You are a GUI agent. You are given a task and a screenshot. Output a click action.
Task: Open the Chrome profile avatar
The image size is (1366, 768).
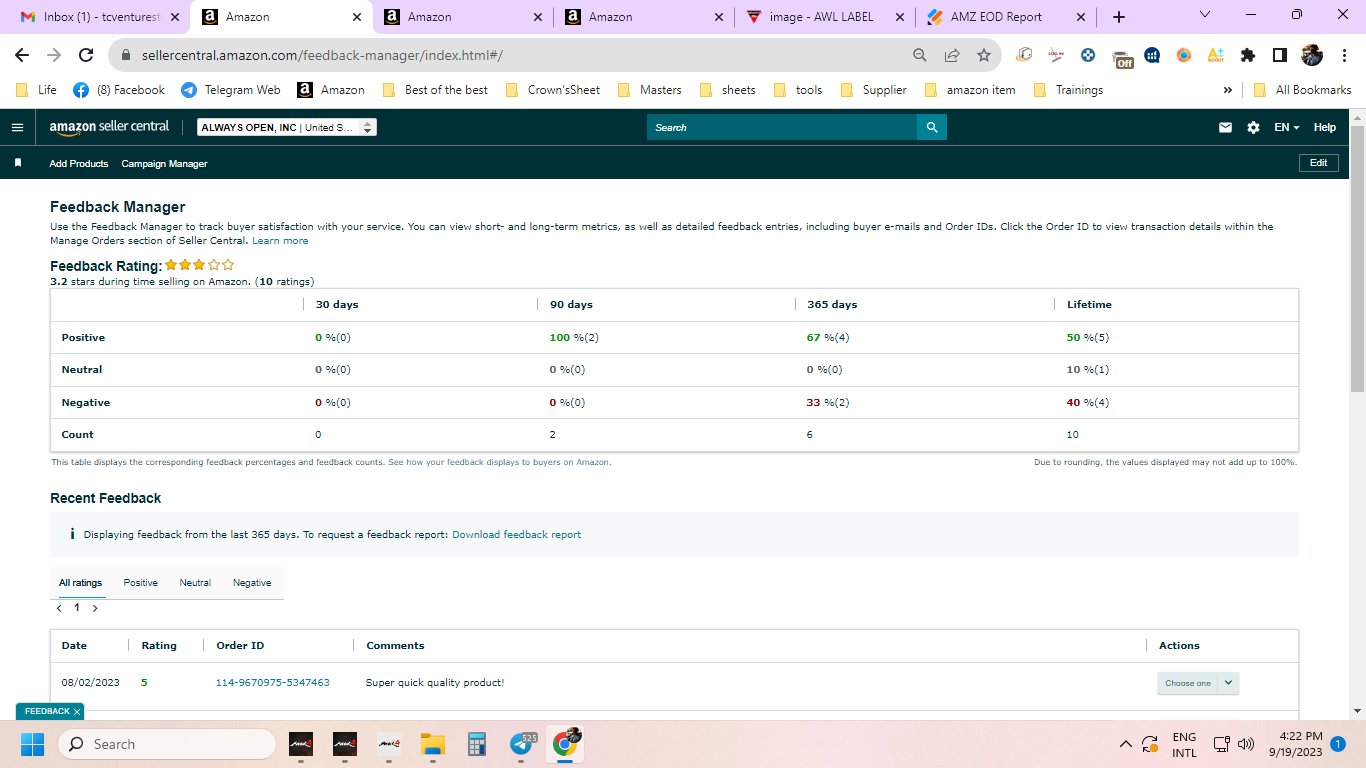click(x=1311, y=55)
